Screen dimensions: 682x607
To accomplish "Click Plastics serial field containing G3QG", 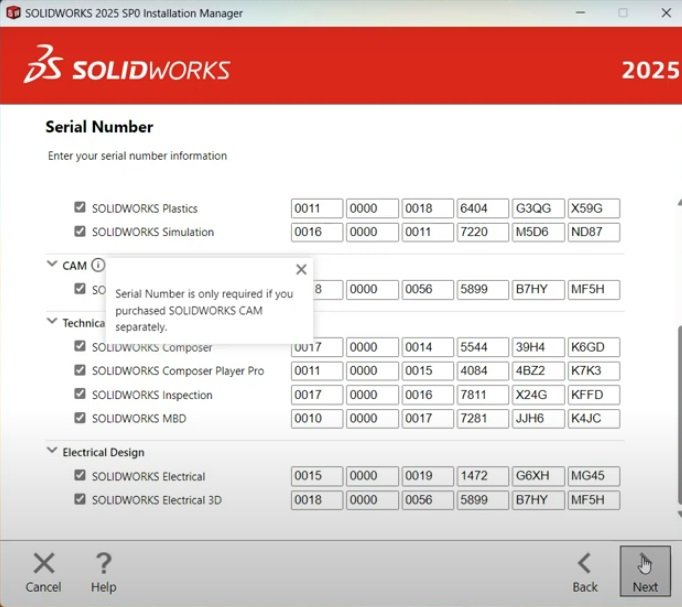I will click(538, 209).
